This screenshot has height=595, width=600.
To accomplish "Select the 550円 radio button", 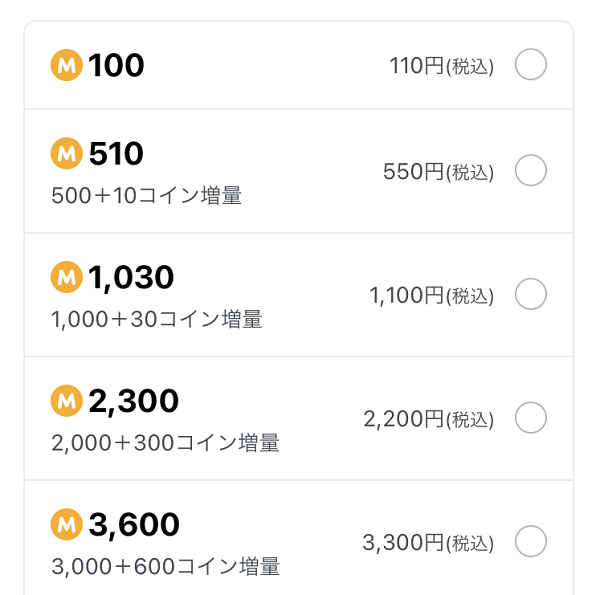I will (530, 170).
